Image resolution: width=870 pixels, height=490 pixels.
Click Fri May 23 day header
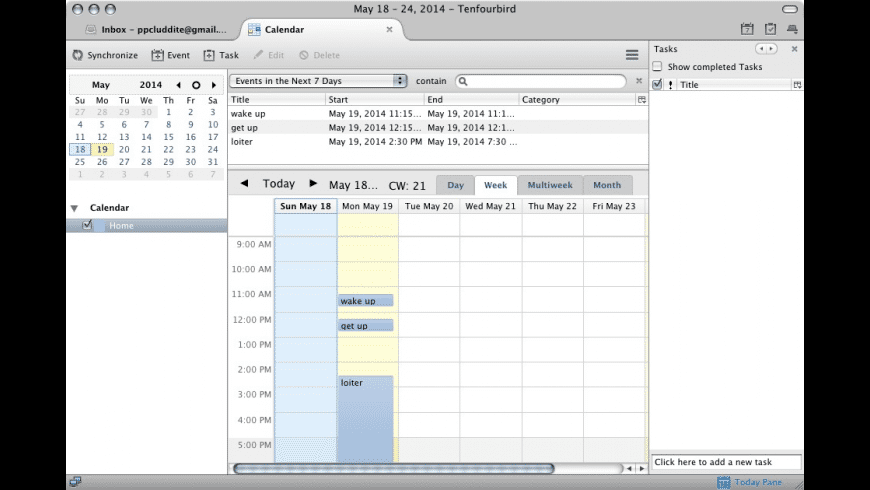click(x=614, y=206)
